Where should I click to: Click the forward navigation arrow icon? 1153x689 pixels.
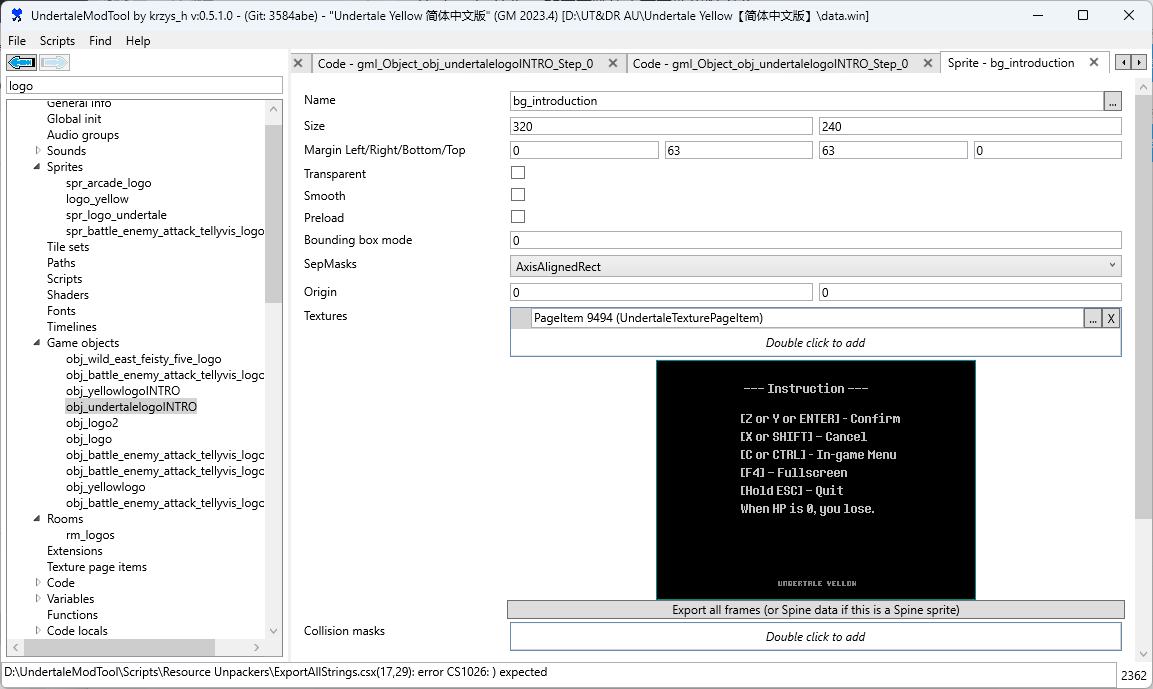pos(55,63)
